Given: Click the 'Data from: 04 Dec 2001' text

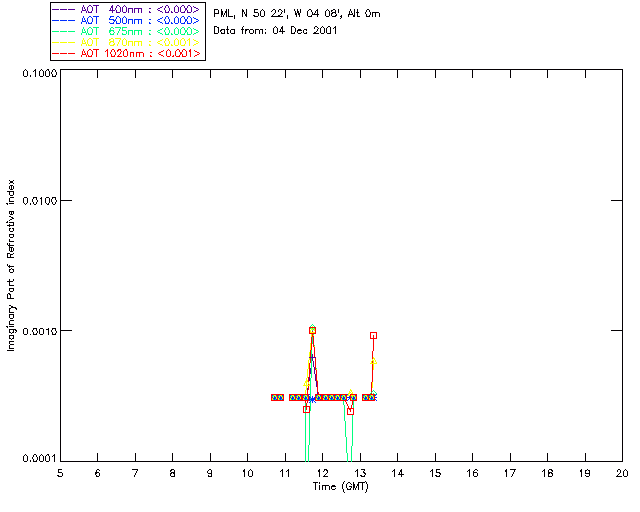Looking at the screenshot, I should [x=275, y=30].
